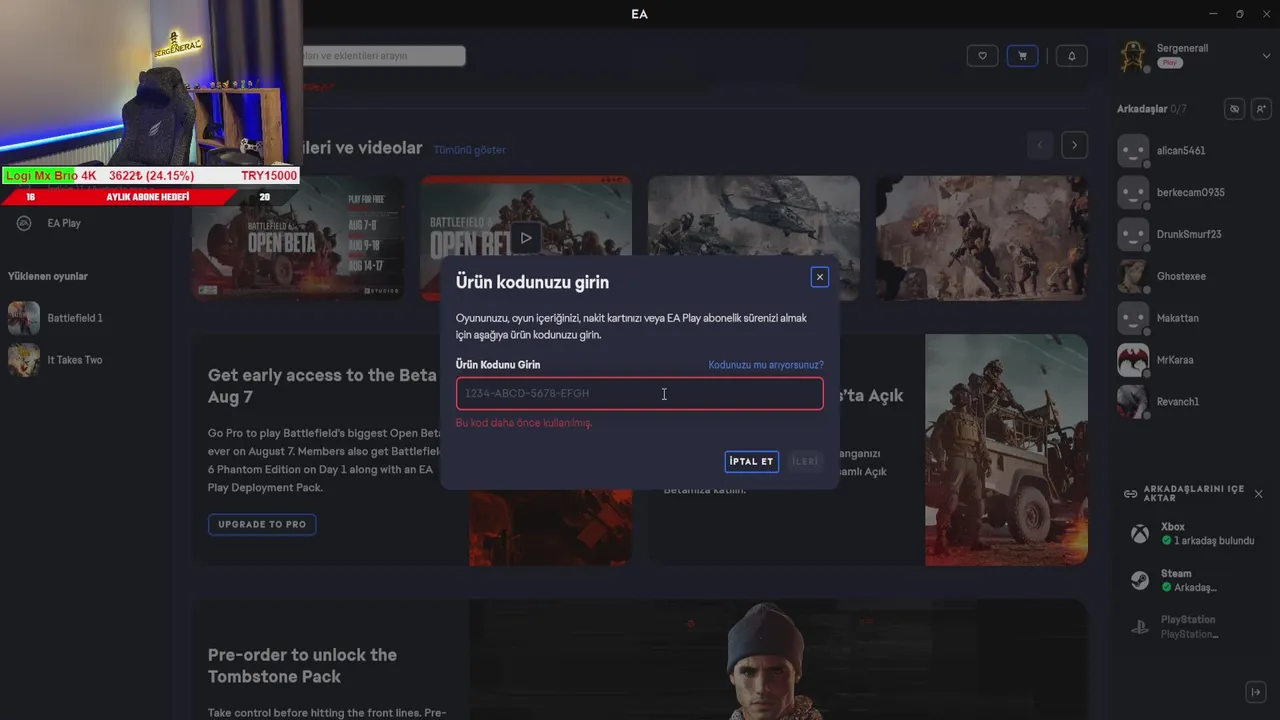Click the İPTAL ET button

point(752,461)
